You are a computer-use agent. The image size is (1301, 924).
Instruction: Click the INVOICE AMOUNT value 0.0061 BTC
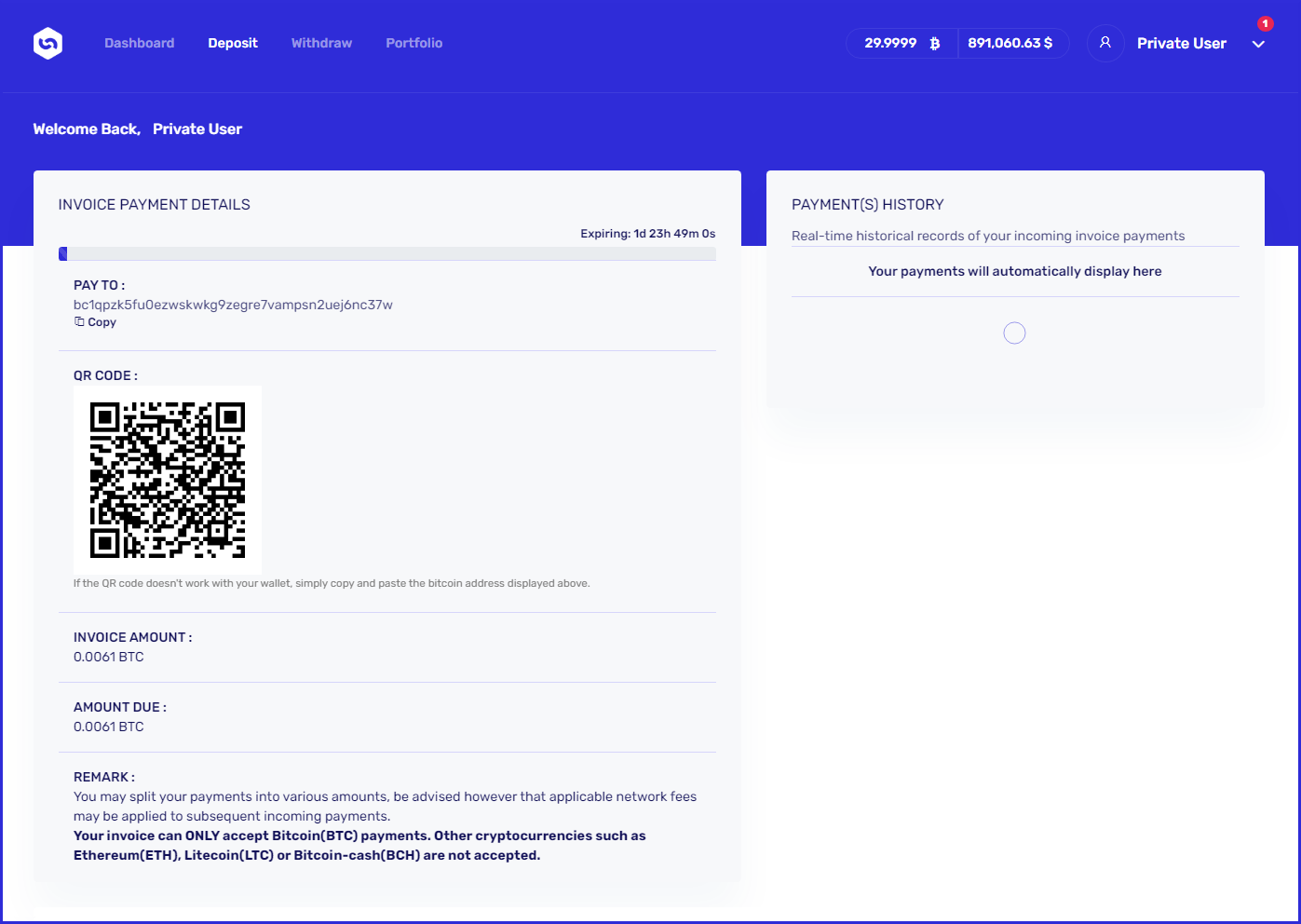[x=109, y=657]
